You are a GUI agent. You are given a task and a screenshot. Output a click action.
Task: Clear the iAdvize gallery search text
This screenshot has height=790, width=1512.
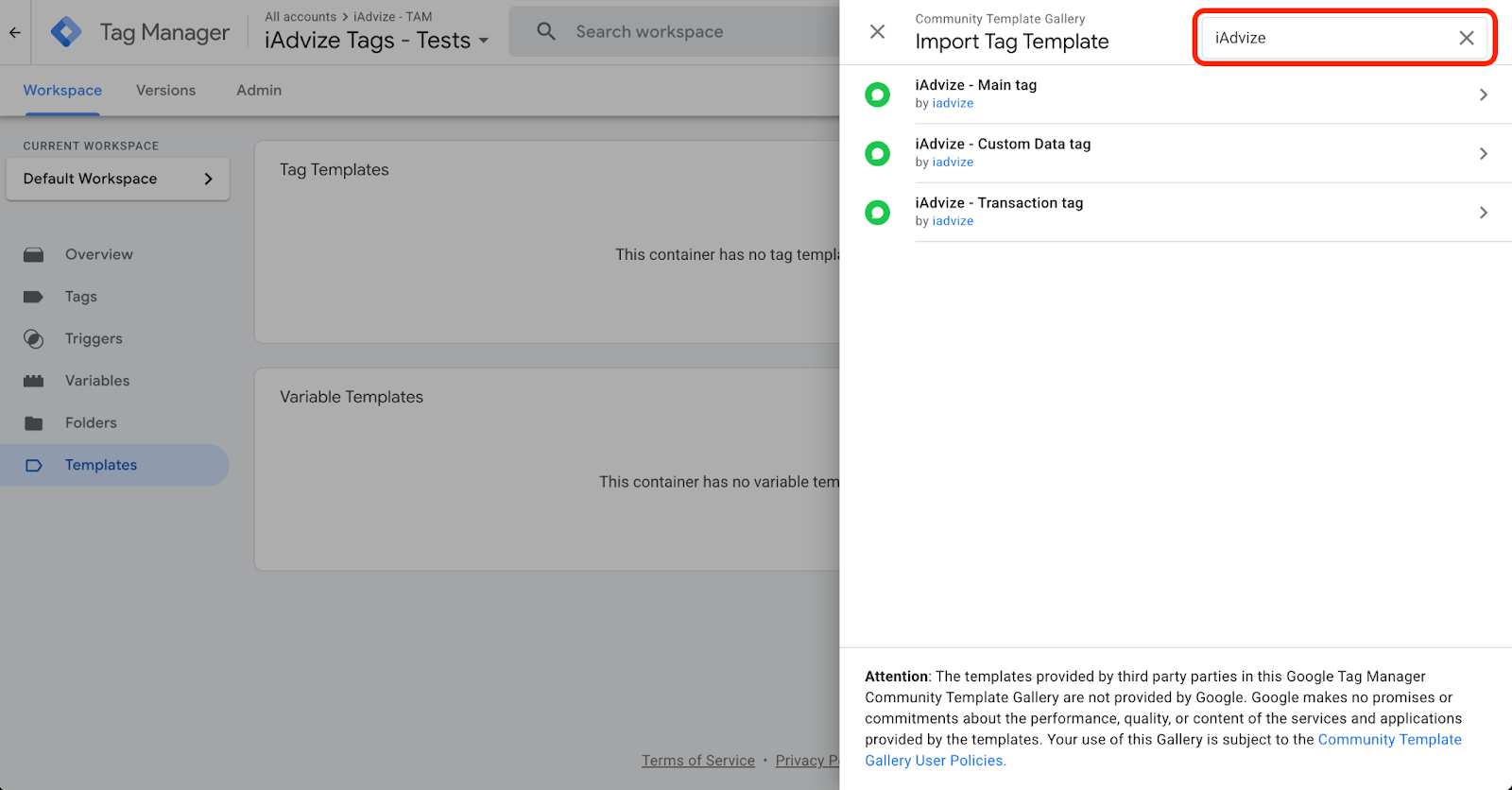tap(1466, 38)
